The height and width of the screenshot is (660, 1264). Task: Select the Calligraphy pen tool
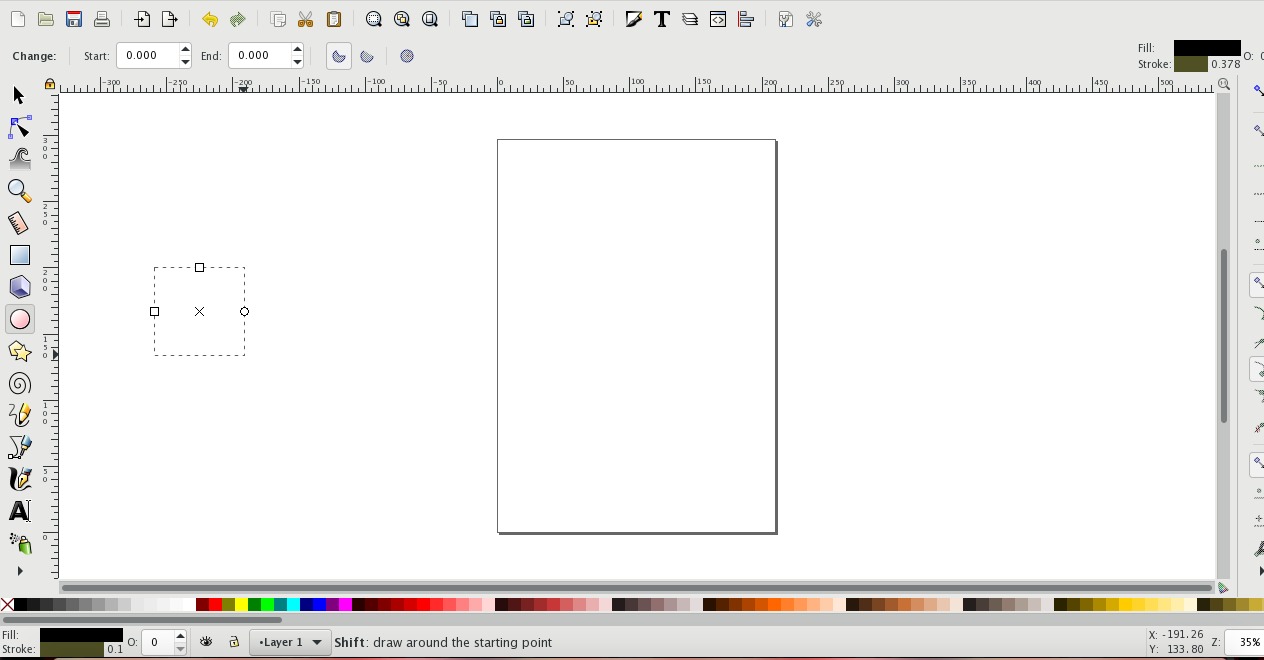click(19, 479)
